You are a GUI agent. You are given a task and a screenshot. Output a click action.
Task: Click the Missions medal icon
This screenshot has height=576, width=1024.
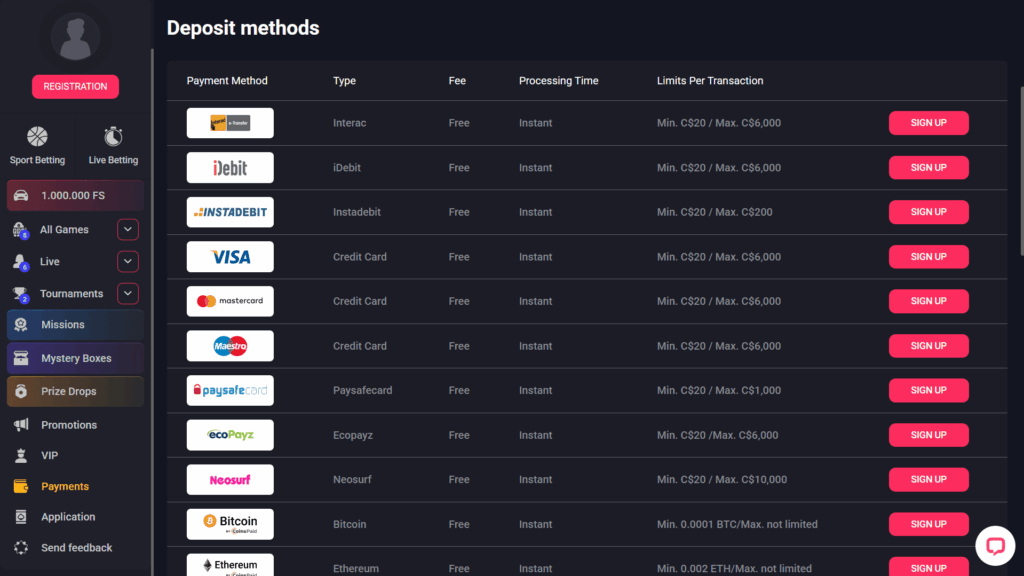pyautogui.click(x=22, y=326)
